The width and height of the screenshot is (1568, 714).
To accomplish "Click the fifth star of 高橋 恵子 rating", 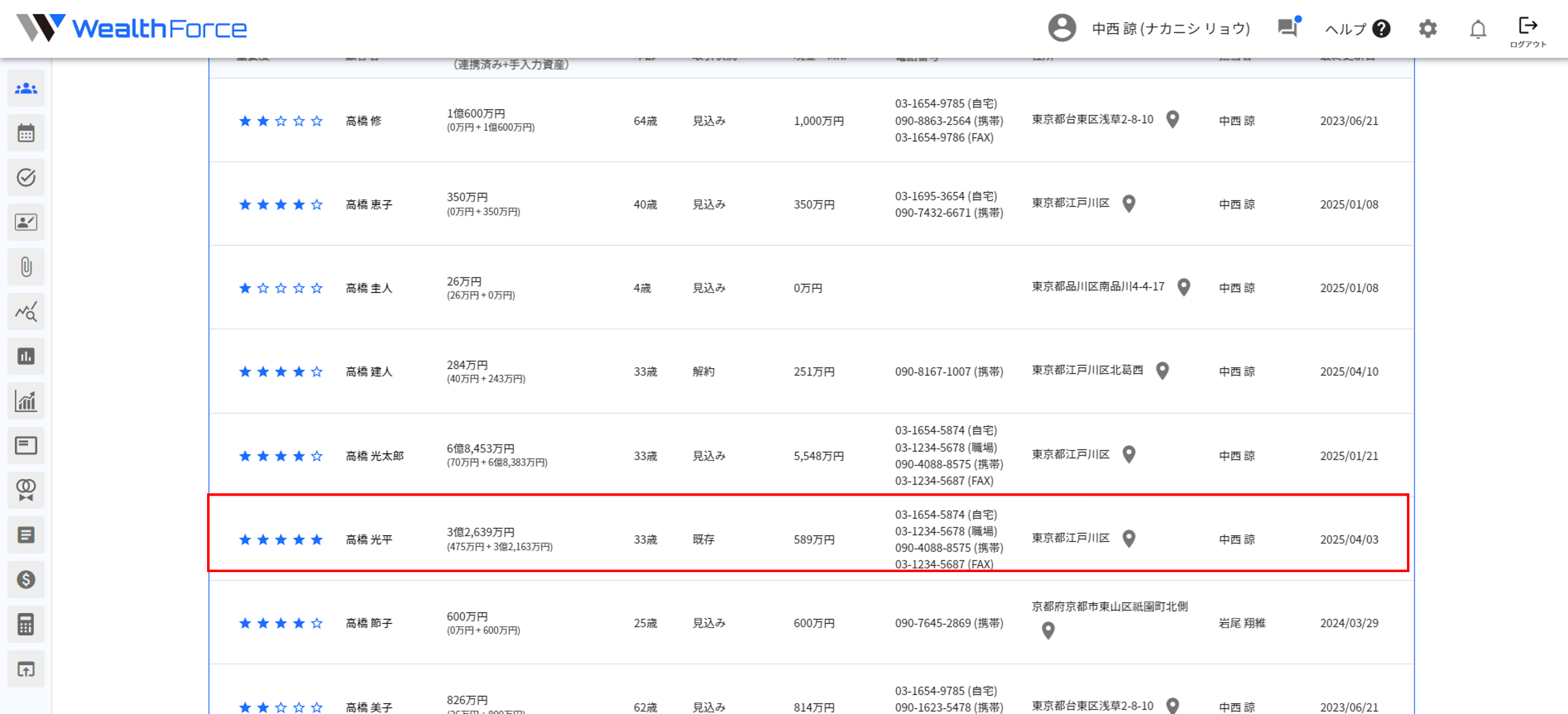I will (x=316, y=205).
